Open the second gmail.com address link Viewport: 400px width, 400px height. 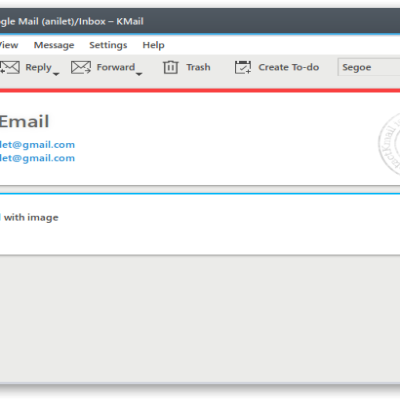pyautogui.click(x=37, y=158)
